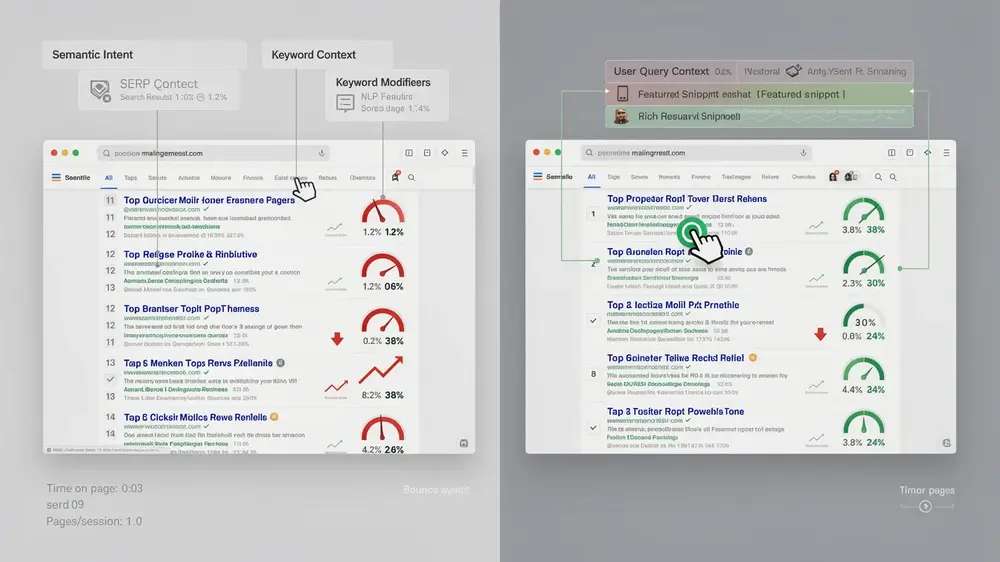Open the 'Tap 3 Tositer Ropt Powehls Tone' result

(675, 411)
